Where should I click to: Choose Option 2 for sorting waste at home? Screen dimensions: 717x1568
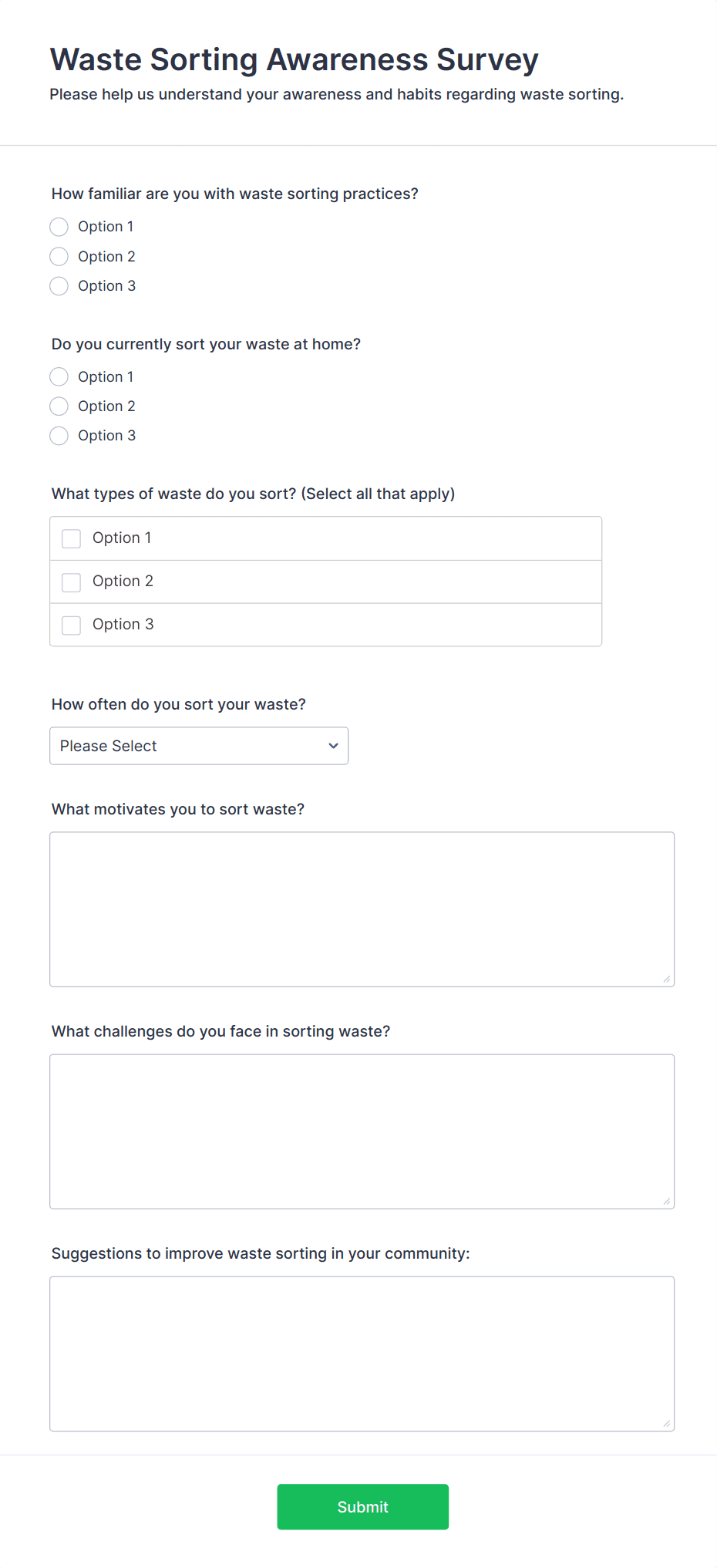59,406
